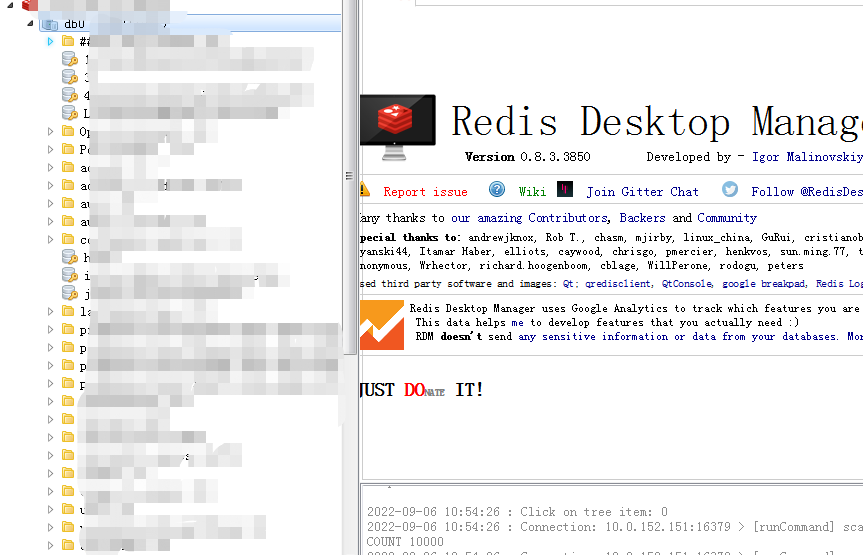Open key icon of entry starting with 4
863x555 pixels.
70,95
